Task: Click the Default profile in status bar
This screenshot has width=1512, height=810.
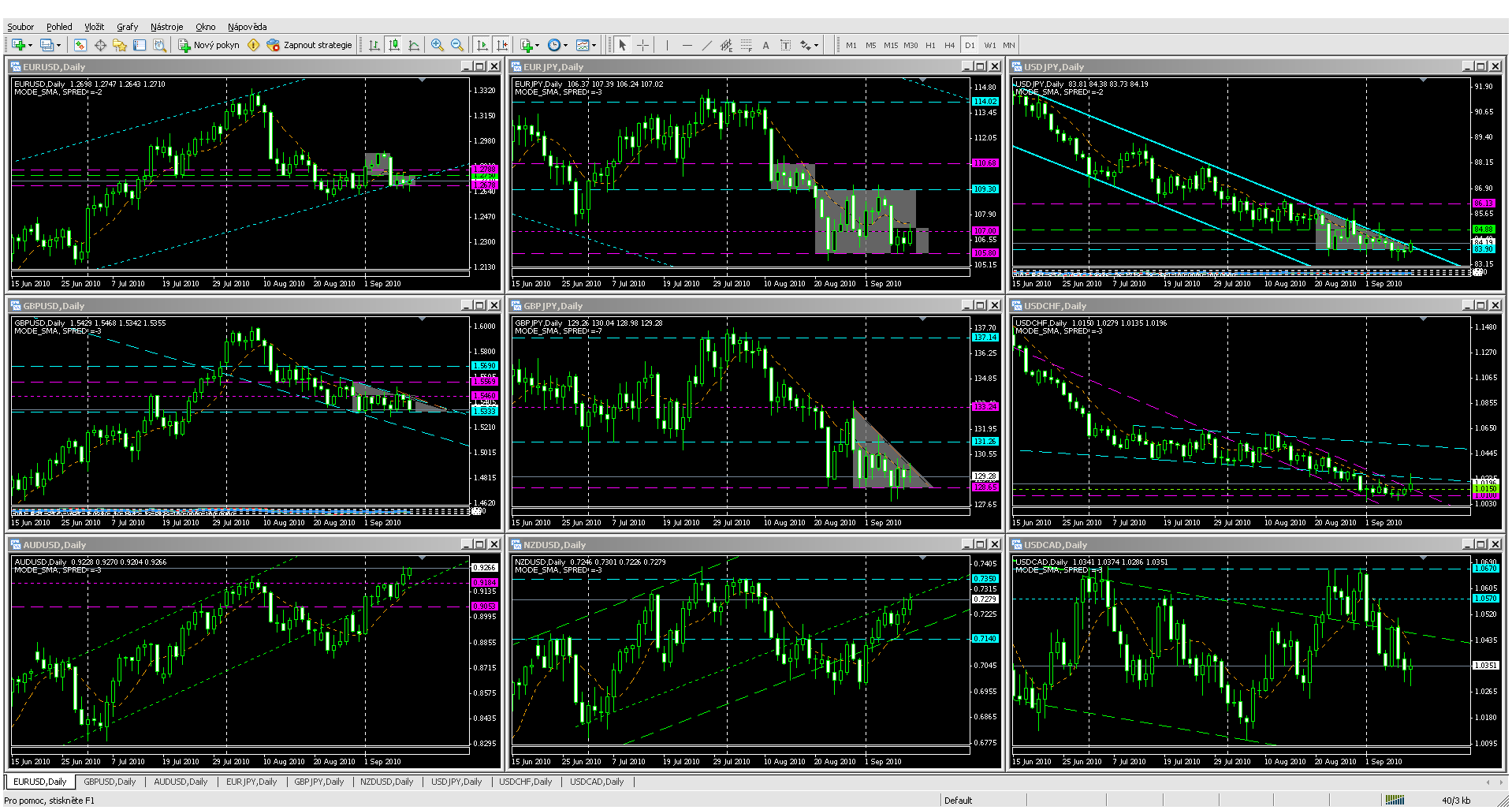Action: coord(958,800)
